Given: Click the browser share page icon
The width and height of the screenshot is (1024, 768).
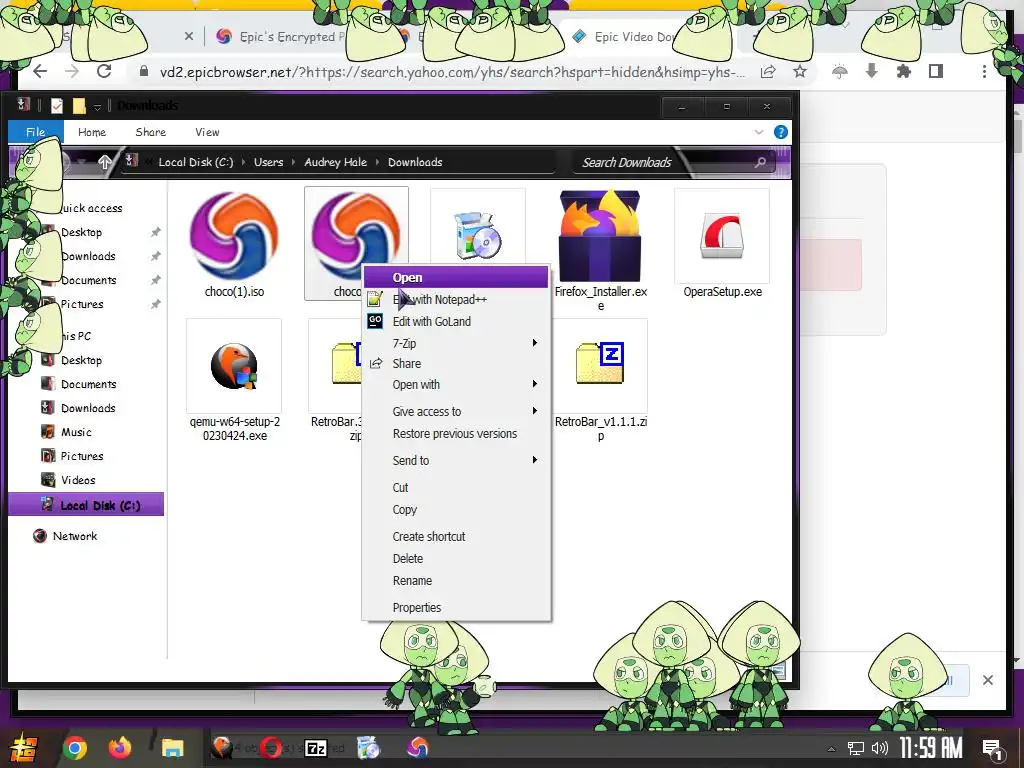Looking at the screenshot, I should click(x=768, y=71).
